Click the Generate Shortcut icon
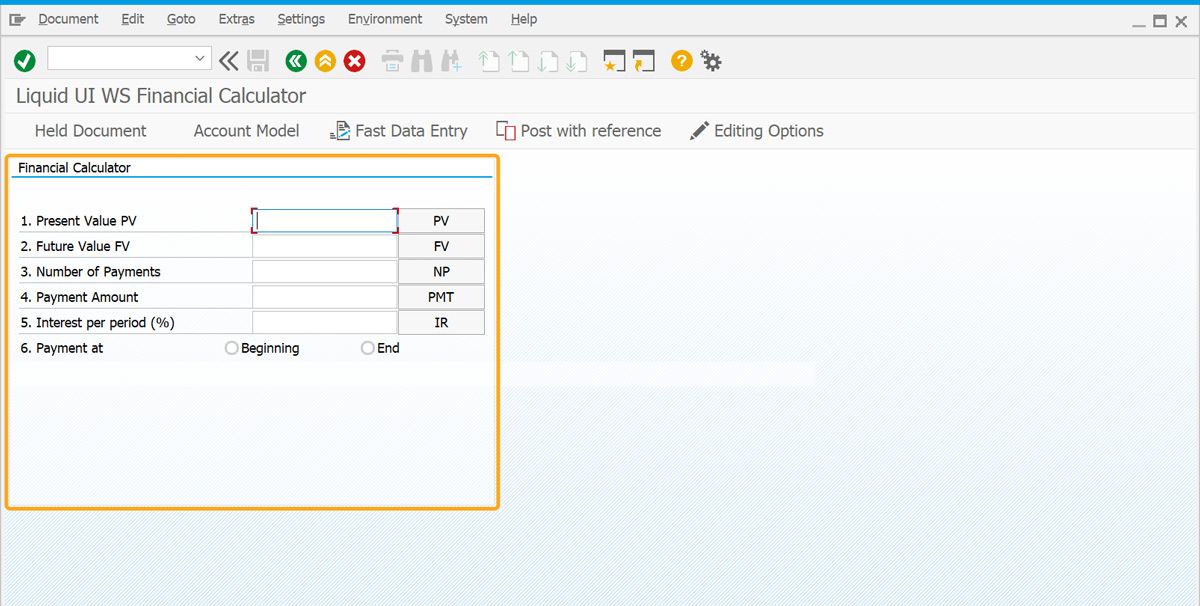 [x=643, y=61]
